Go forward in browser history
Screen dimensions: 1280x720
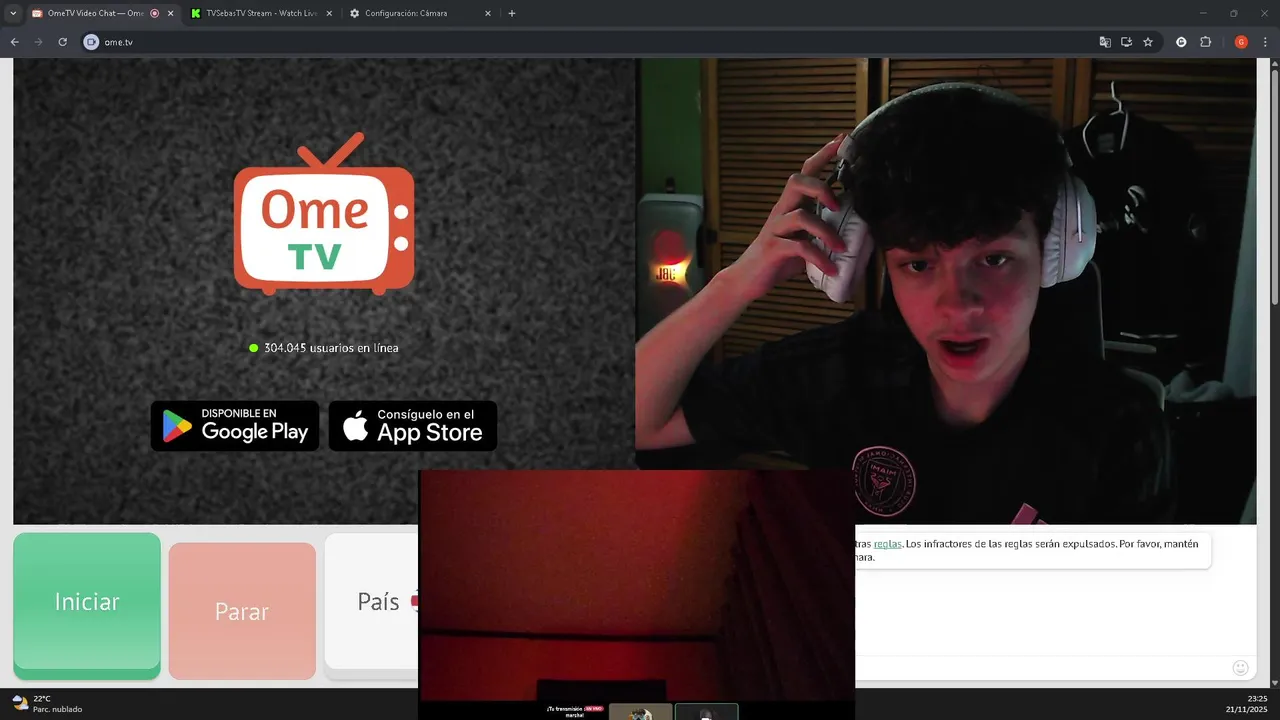tap(38, 42)
